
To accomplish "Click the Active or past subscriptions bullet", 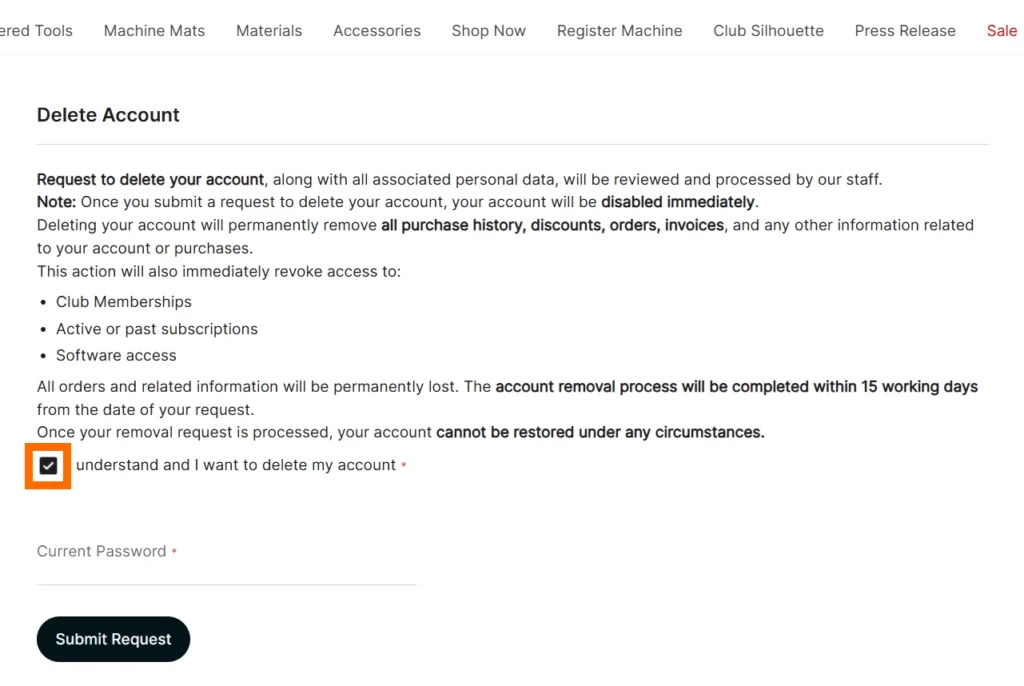I will coord(157,329).
